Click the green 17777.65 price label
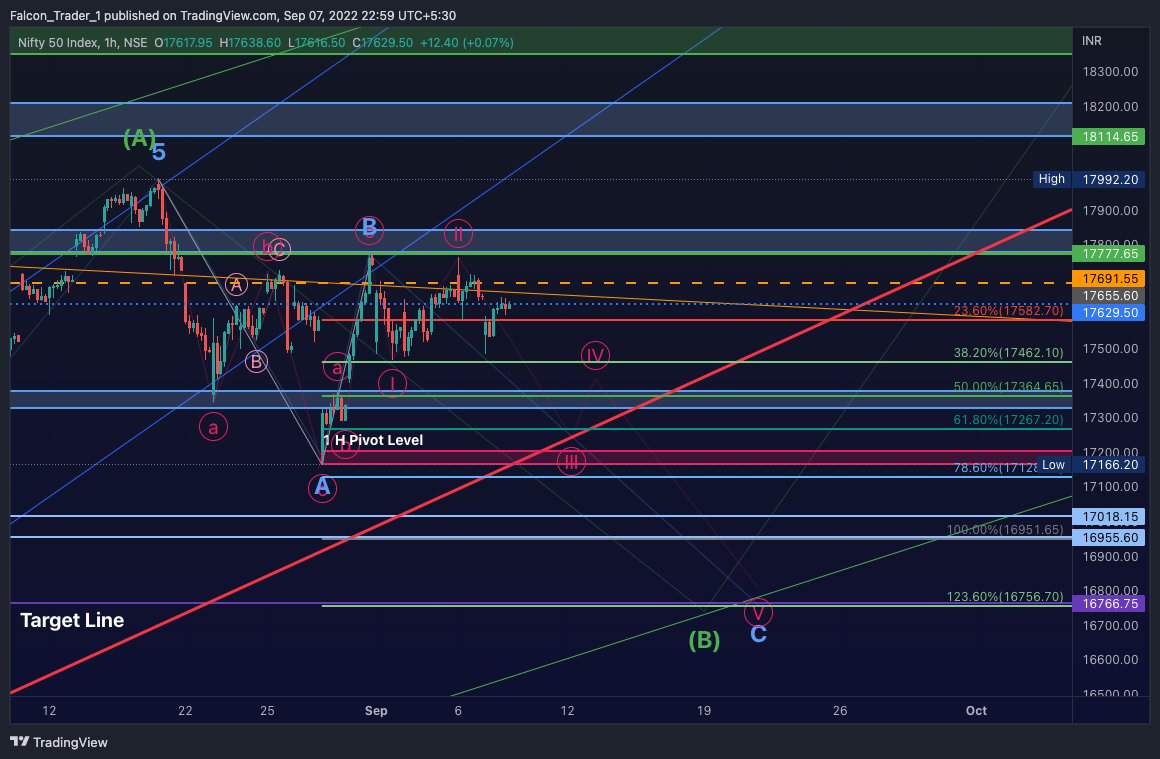This screenshot has height=759, width=1160. pyautogui.click(x=1108, y=254)
